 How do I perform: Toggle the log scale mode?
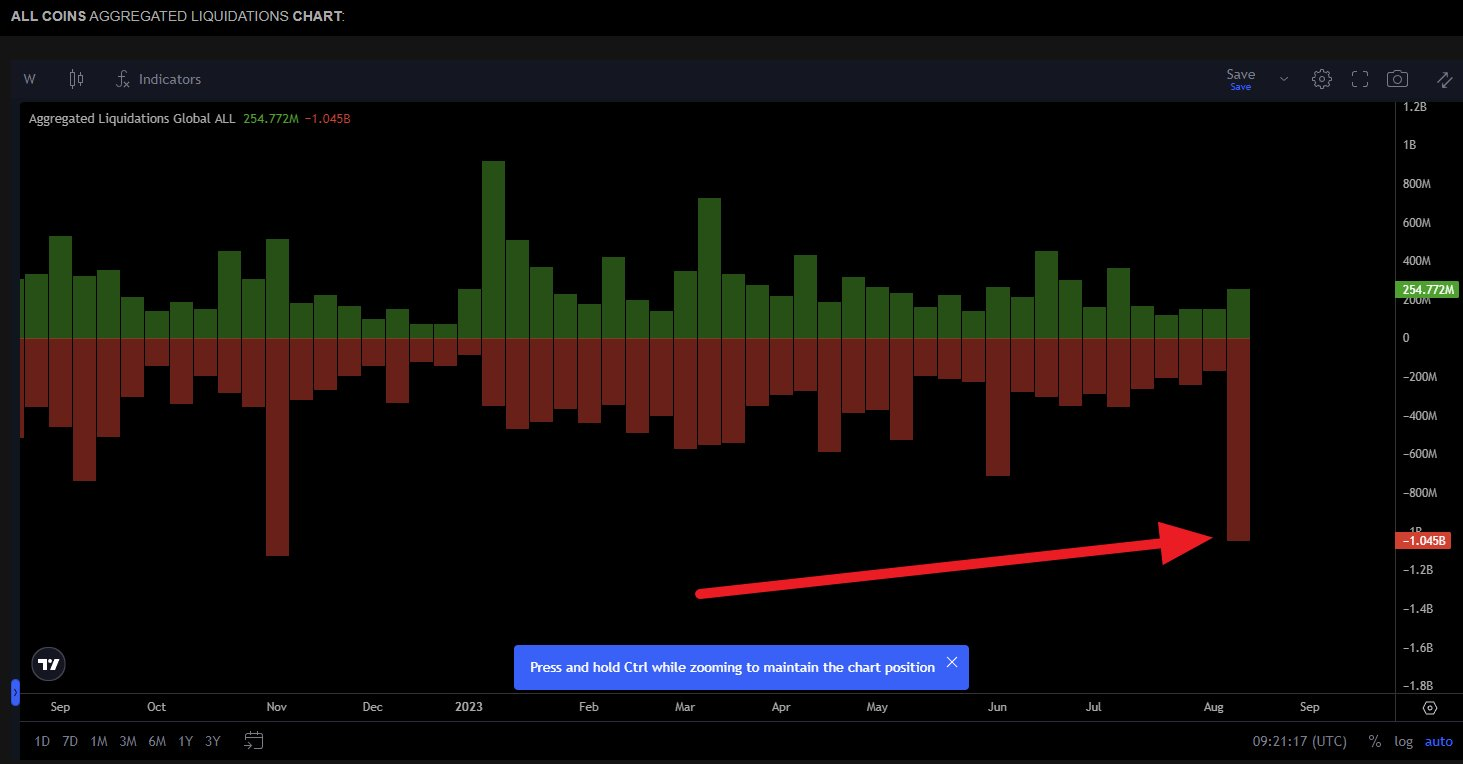pos(1404,741)
